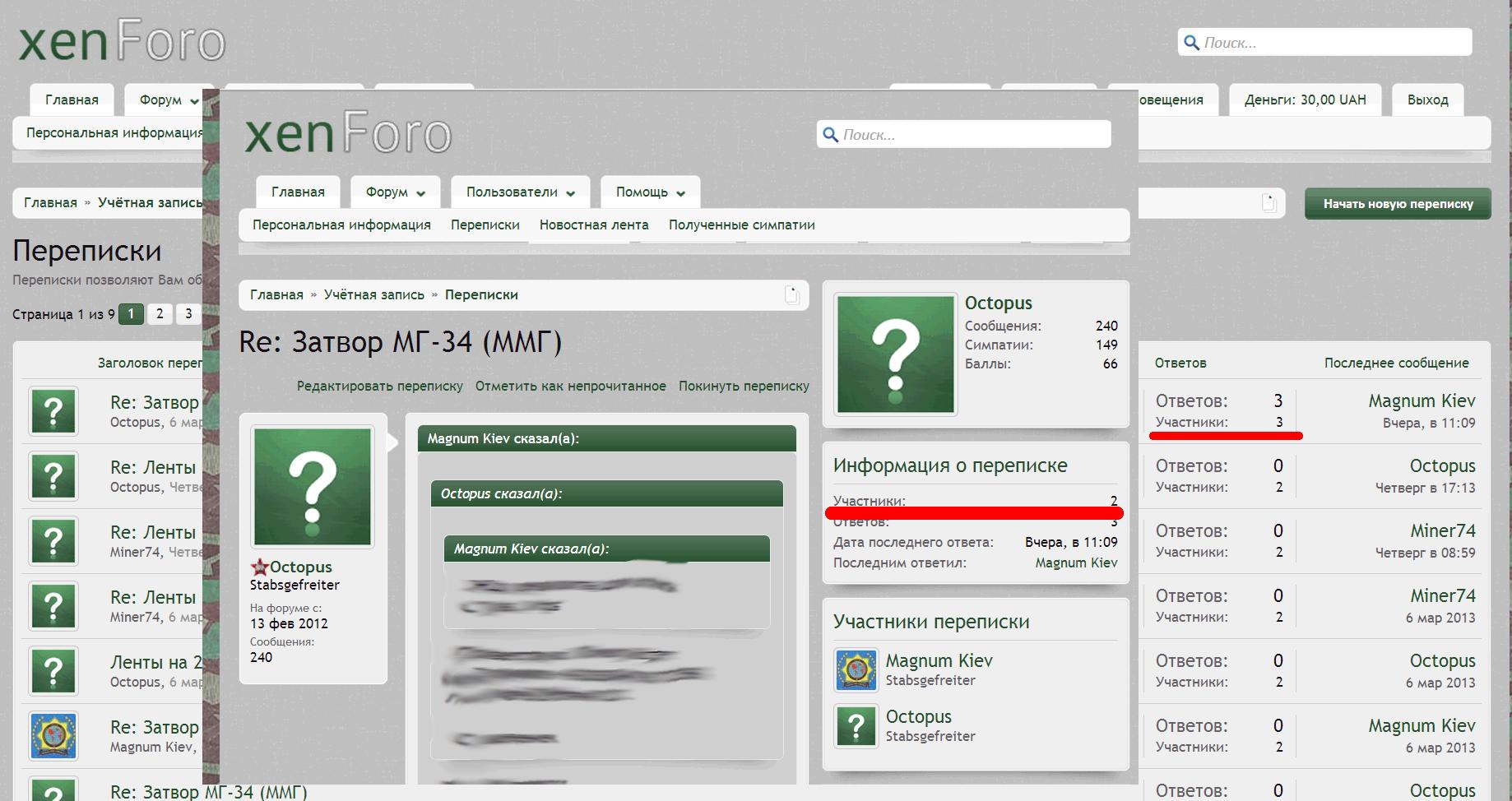
Task: Open the Полученные симпатии sub-tab
Action: [741, 225]
